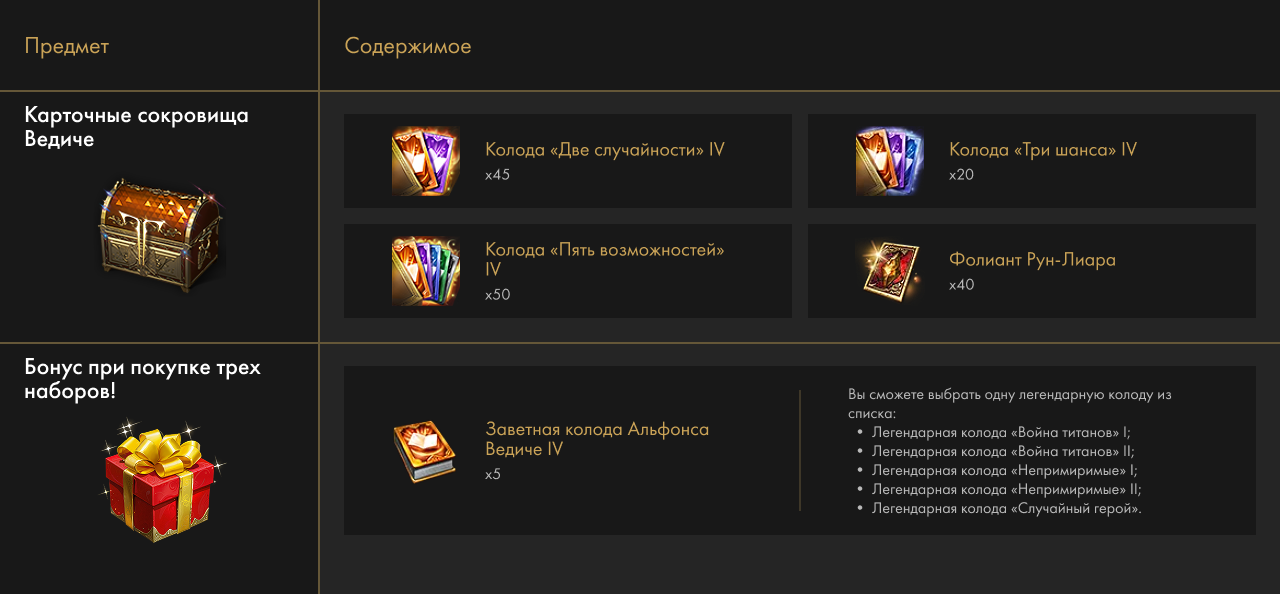The image size is (1280, 594).
Task: Click the Бонус при покупке трех наборов title
Action: pyautogui.click(x=142, y=379)
